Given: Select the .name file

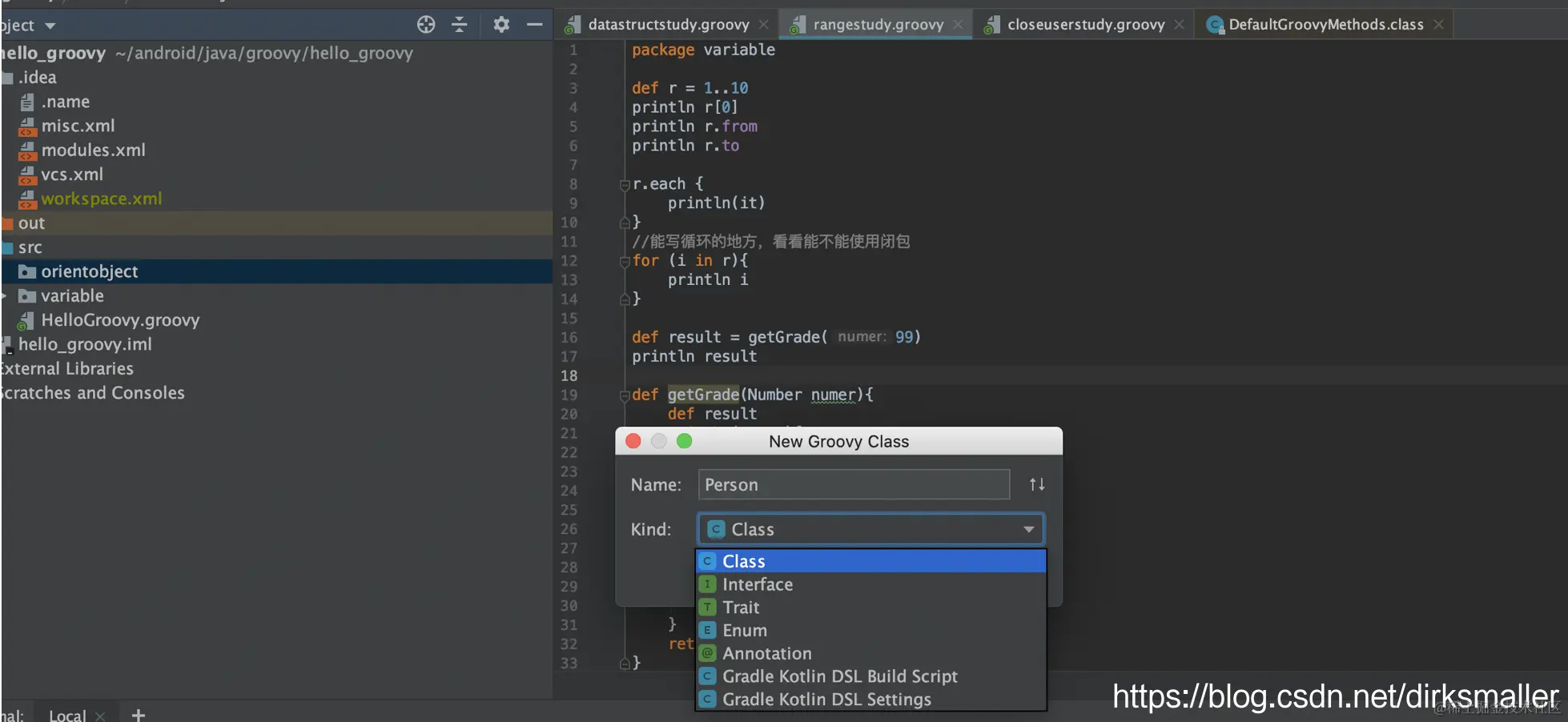Looking at the screenshot, I should point(276,102).
